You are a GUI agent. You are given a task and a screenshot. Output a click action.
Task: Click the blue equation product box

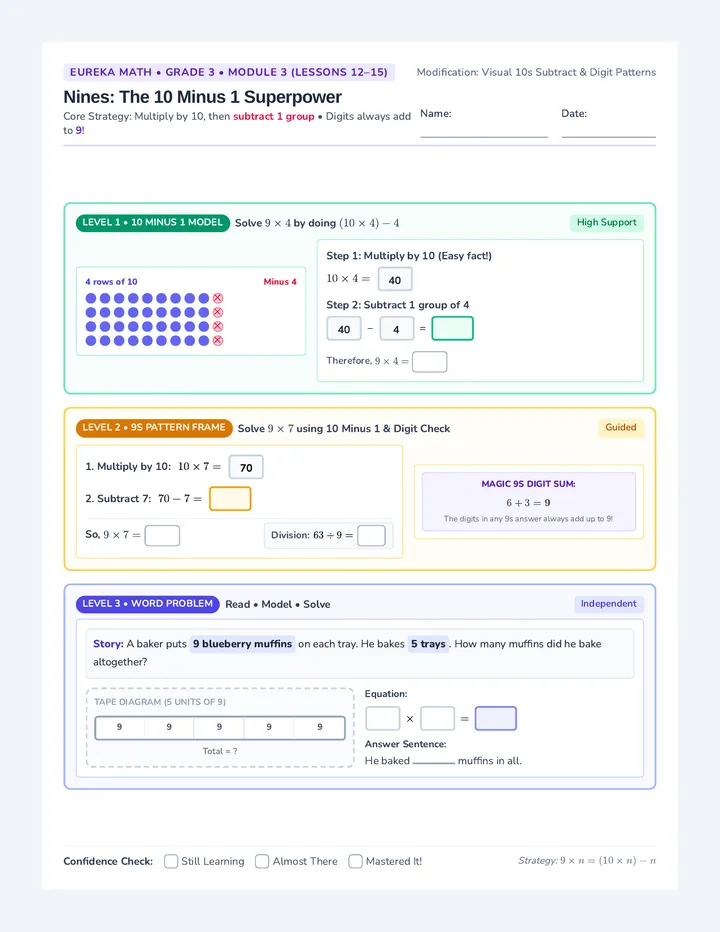[x=496, y=718]
